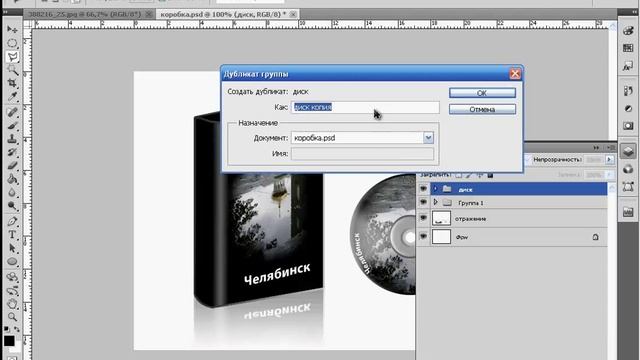Select the Quick Selection tool
Viewport: 640px width, 360px height.
coord(12,70)
